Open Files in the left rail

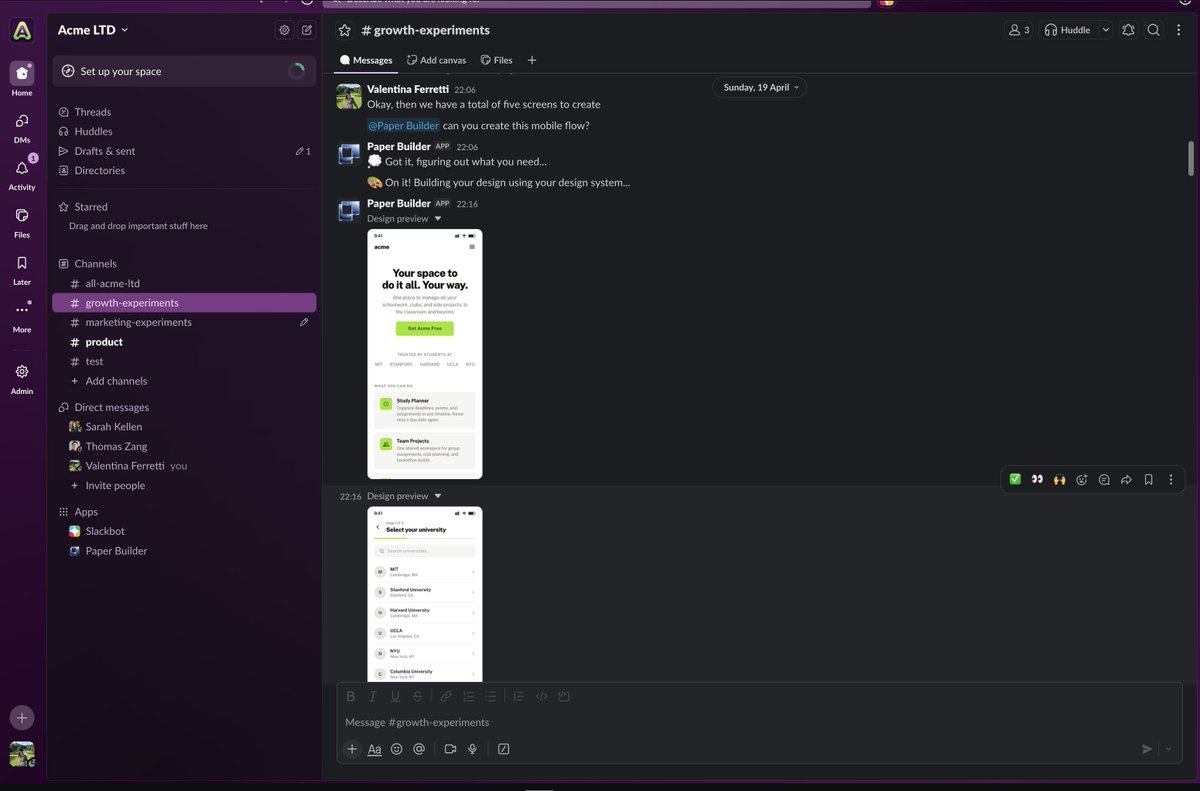coord(22,215)
